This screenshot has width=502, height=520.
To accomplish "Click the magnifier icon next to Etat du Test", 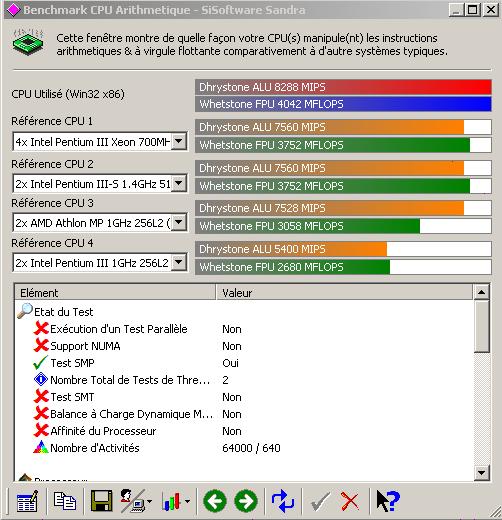I will (25, 311).
